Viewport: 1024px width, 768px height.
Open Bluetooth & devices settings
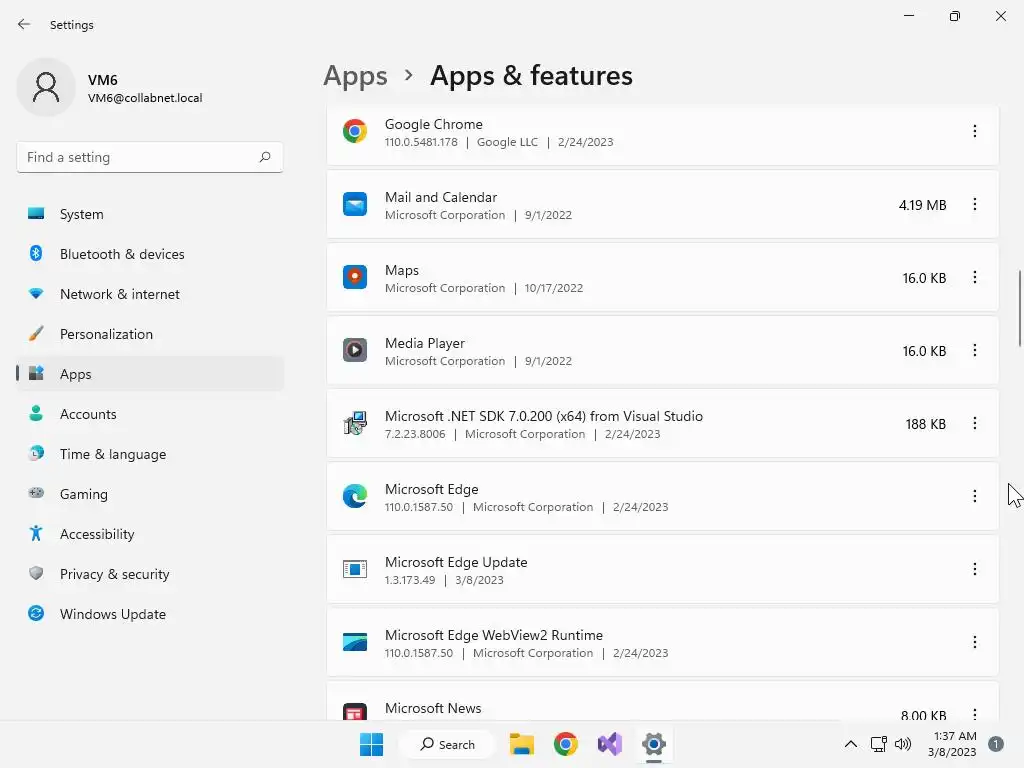pyautogui.click(x=122, y=254)
